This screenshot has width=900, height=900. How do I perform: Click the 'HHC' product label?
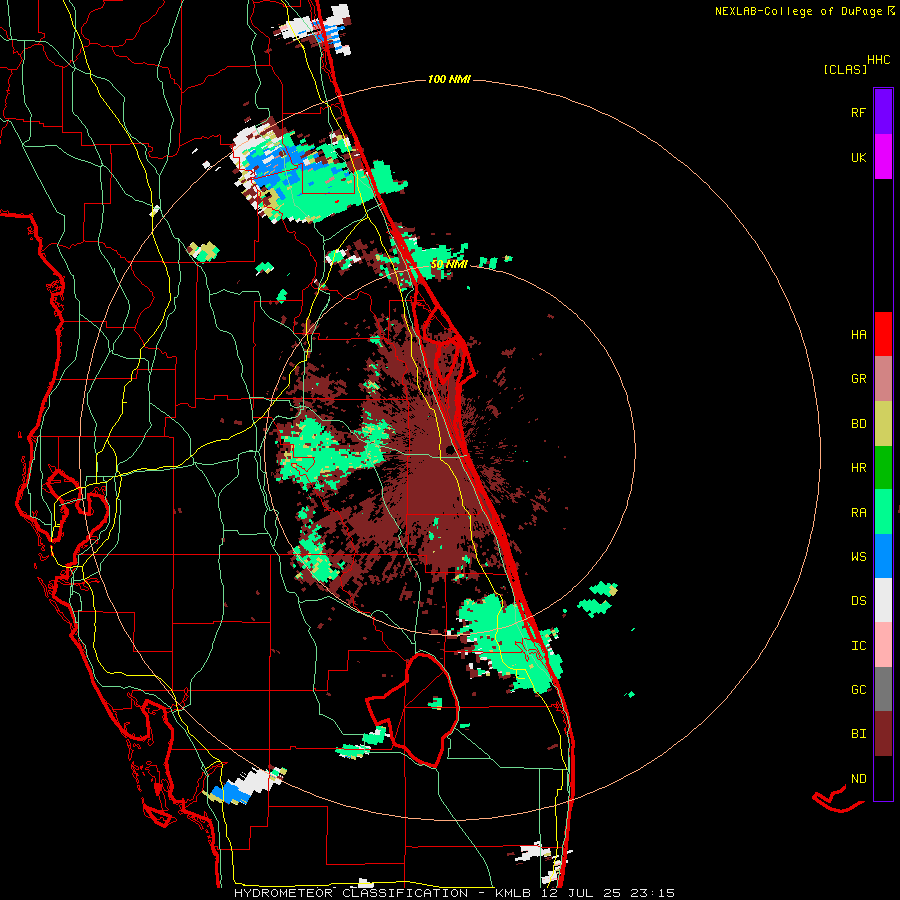[x=879, y=60]
